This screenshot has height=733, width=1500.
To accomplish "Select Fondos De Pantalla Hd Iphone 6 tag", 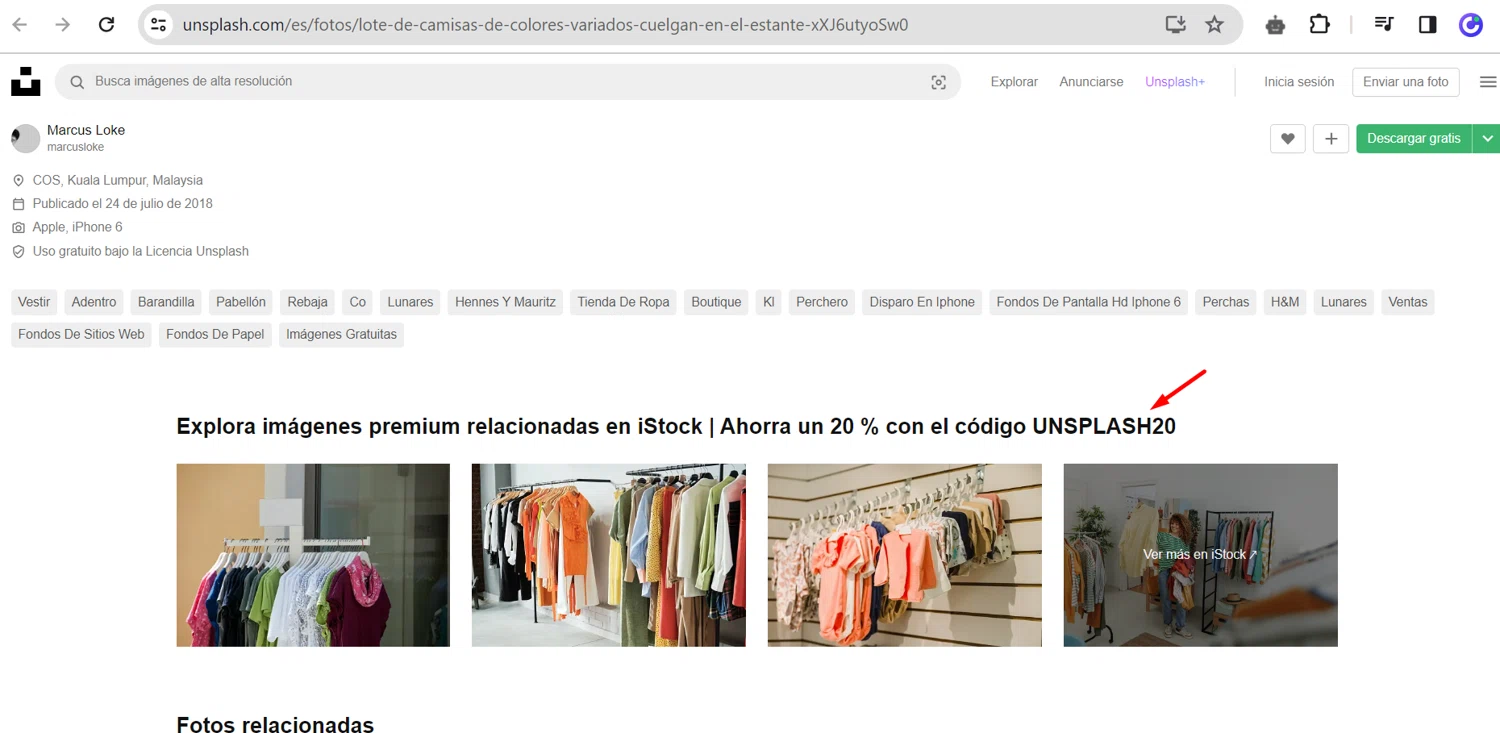I will pos(1089,302).
